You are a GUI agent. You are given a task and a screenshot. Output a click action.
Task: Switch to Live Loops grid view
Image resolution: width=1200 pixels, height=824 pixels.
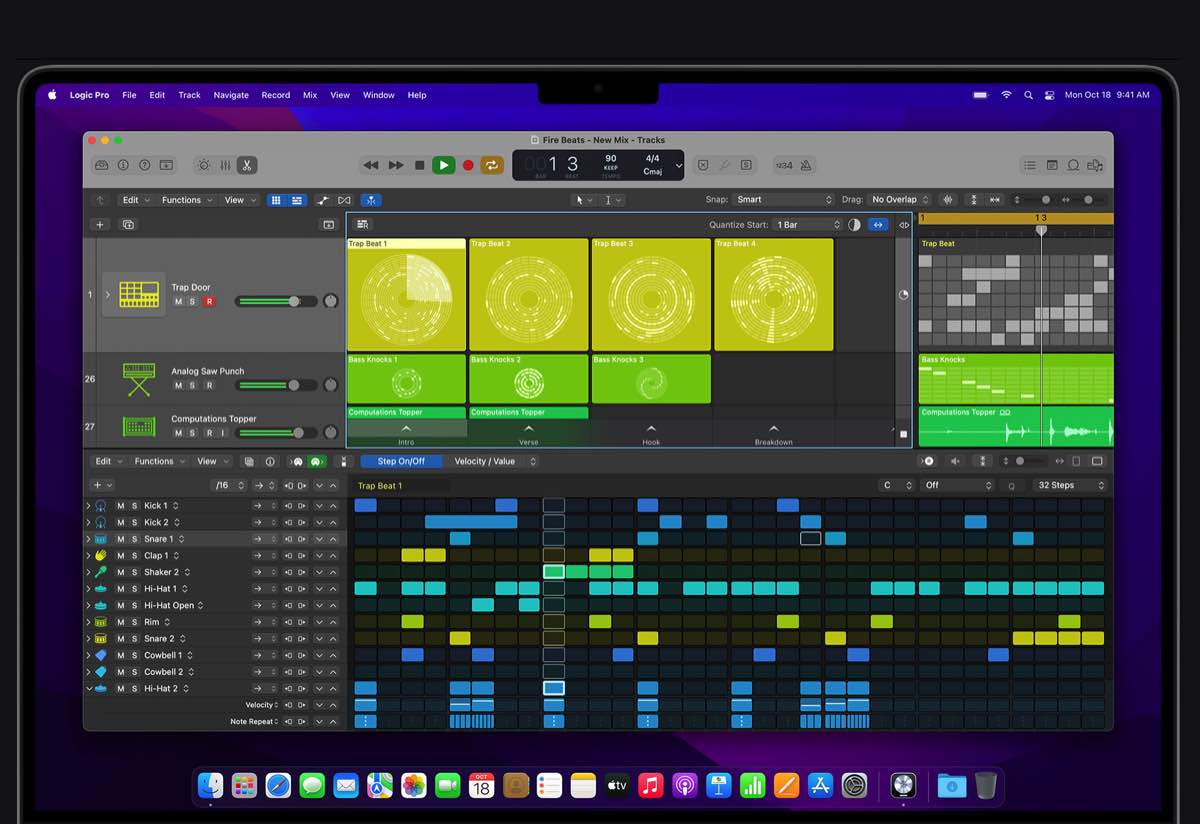pyautogui.click(x=276, y=200)
